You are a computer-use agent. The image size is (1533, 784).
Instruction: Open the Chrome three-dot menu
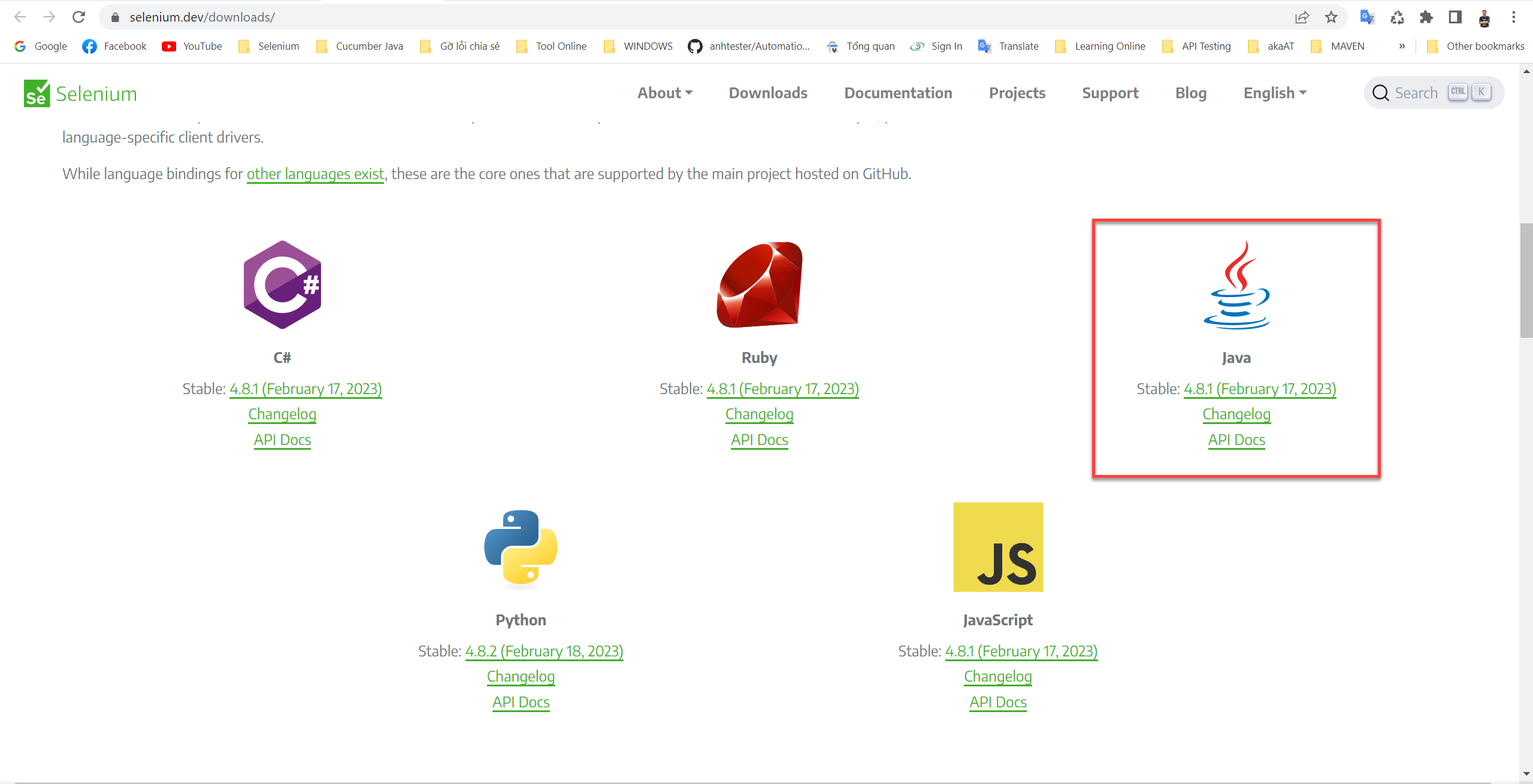1513,17
